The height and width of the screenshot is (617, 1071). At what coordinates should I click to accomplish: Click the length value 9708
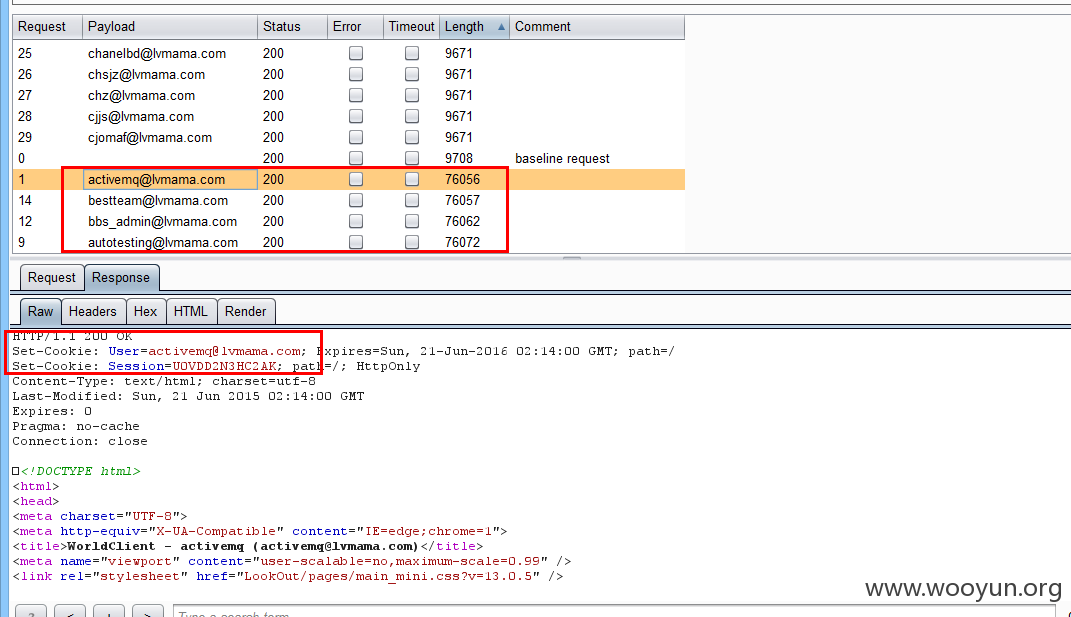pyautogui.click(x=459, y=159)
